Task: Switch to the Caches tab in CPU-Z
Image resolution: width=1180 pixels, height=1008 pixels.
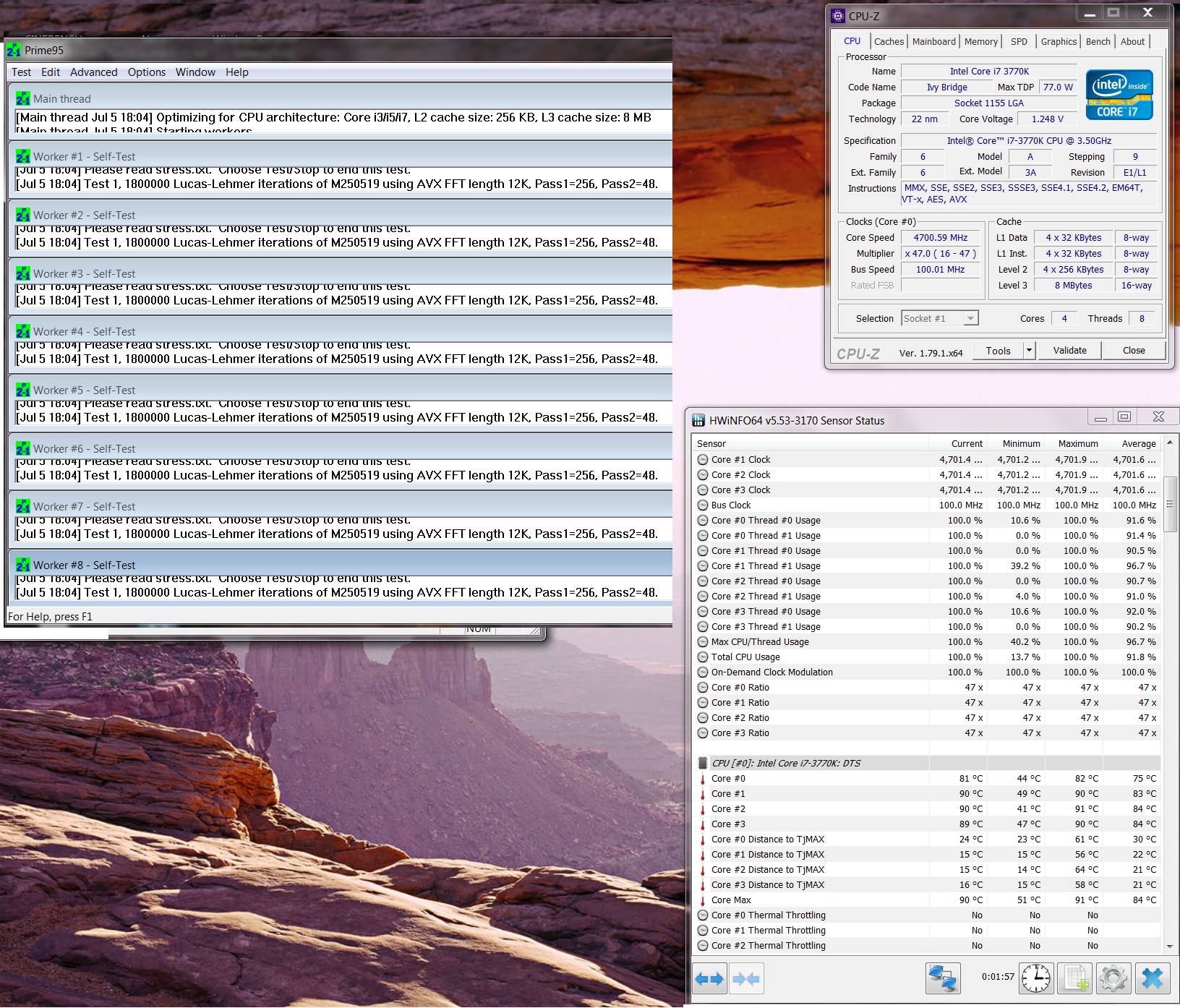Action: [x=889, y=41]
